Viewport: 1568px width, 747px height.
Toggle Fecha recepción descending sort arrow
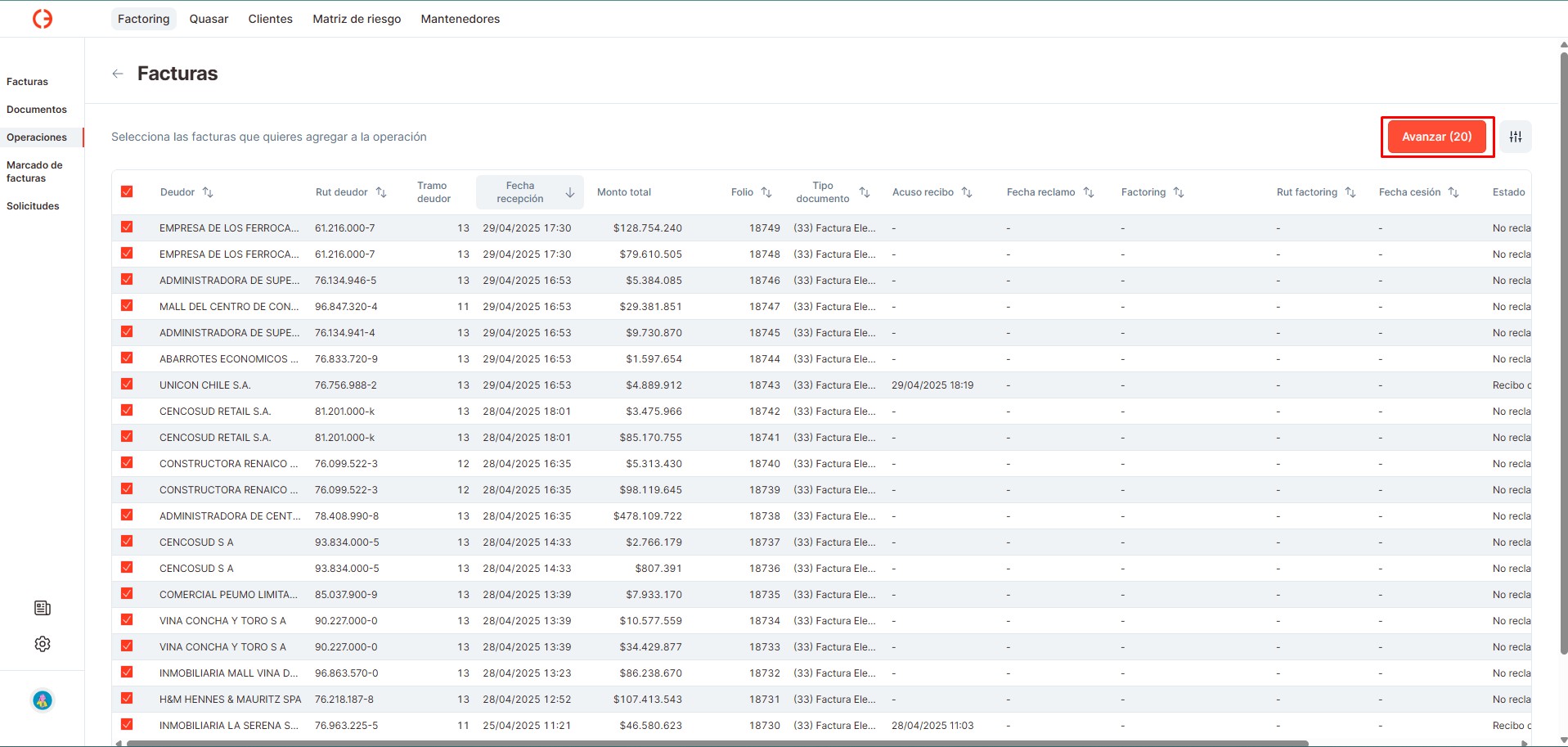click(x=570, y=192)
